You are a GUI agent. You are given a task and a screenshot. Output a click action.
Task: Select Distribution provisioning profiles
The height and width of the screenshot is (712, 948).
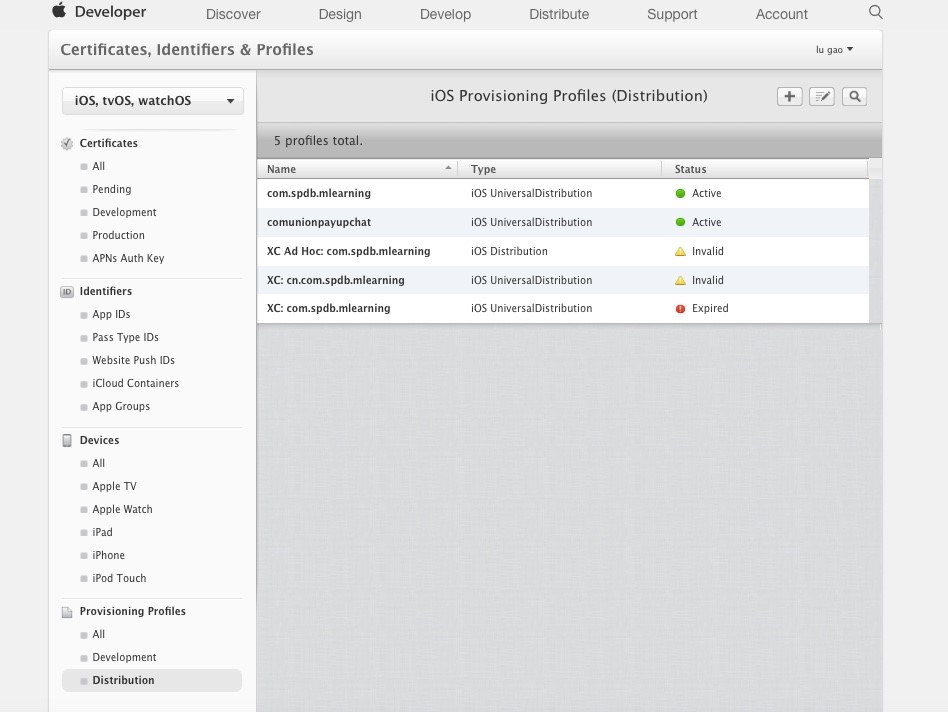tap(152, 681)
